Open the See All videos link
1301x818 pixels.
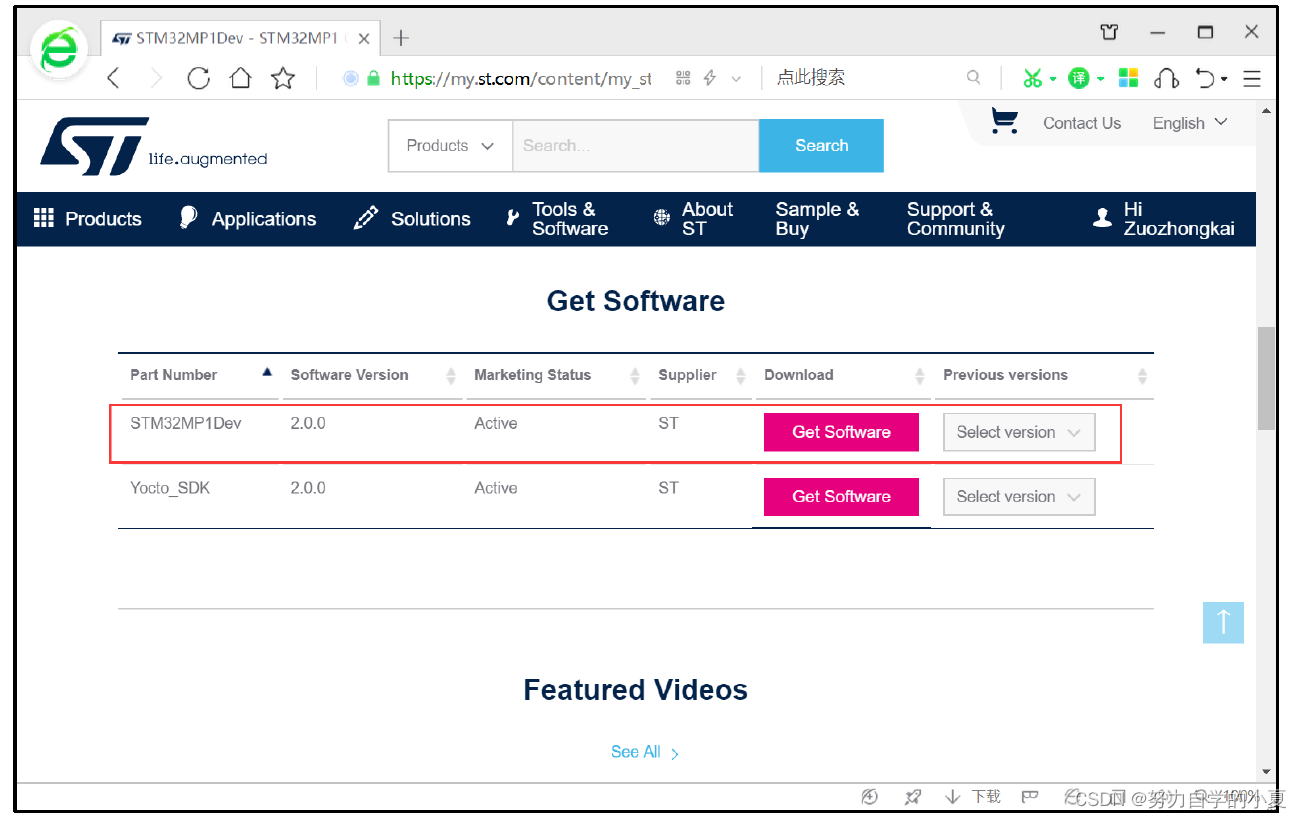645,752
